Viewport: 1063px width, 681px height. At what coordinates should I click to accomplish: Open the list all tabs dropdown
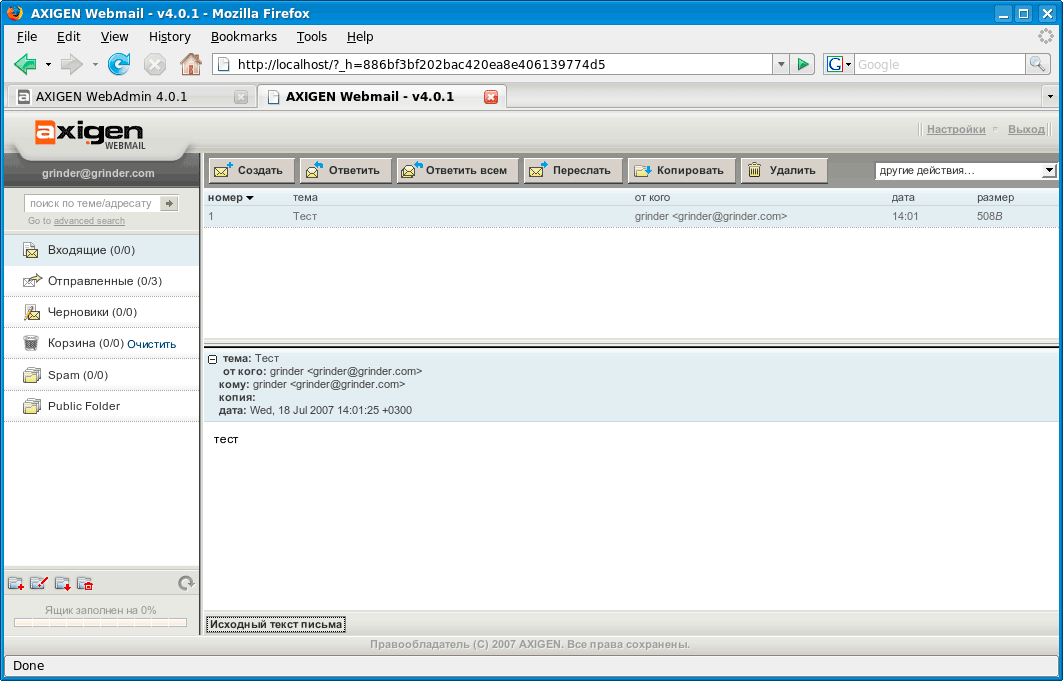click(1050, 97)
